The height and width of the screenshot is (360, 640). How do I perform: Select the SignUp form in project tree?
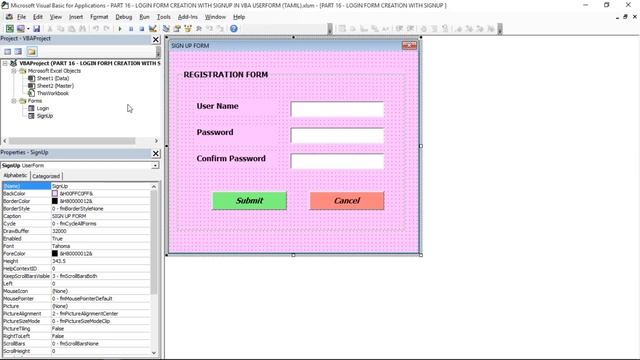[44, 116]
